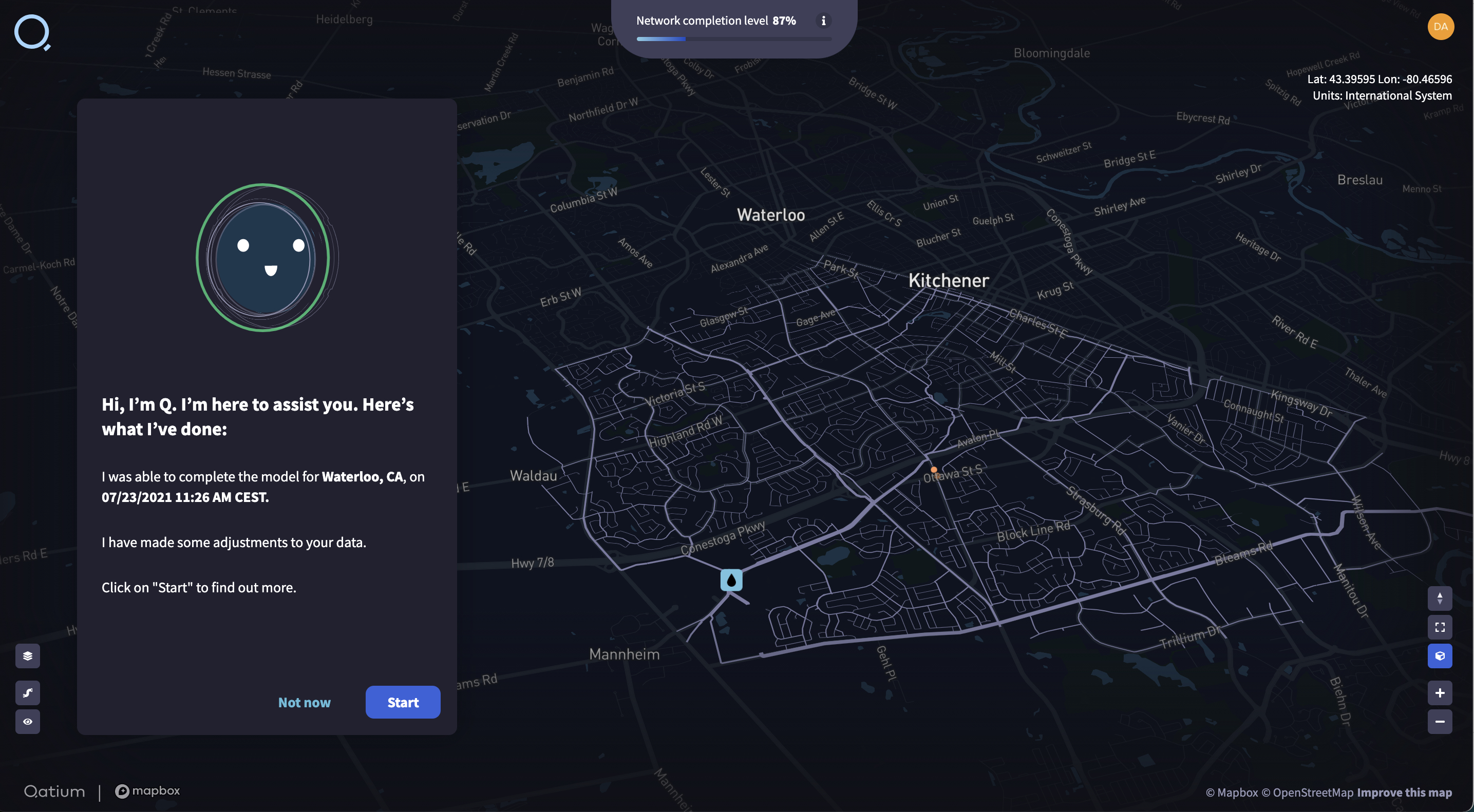Open the Improve this map link
Image resolution: width=1474 pixels, height=812 pixels.
click(1404, 792)
